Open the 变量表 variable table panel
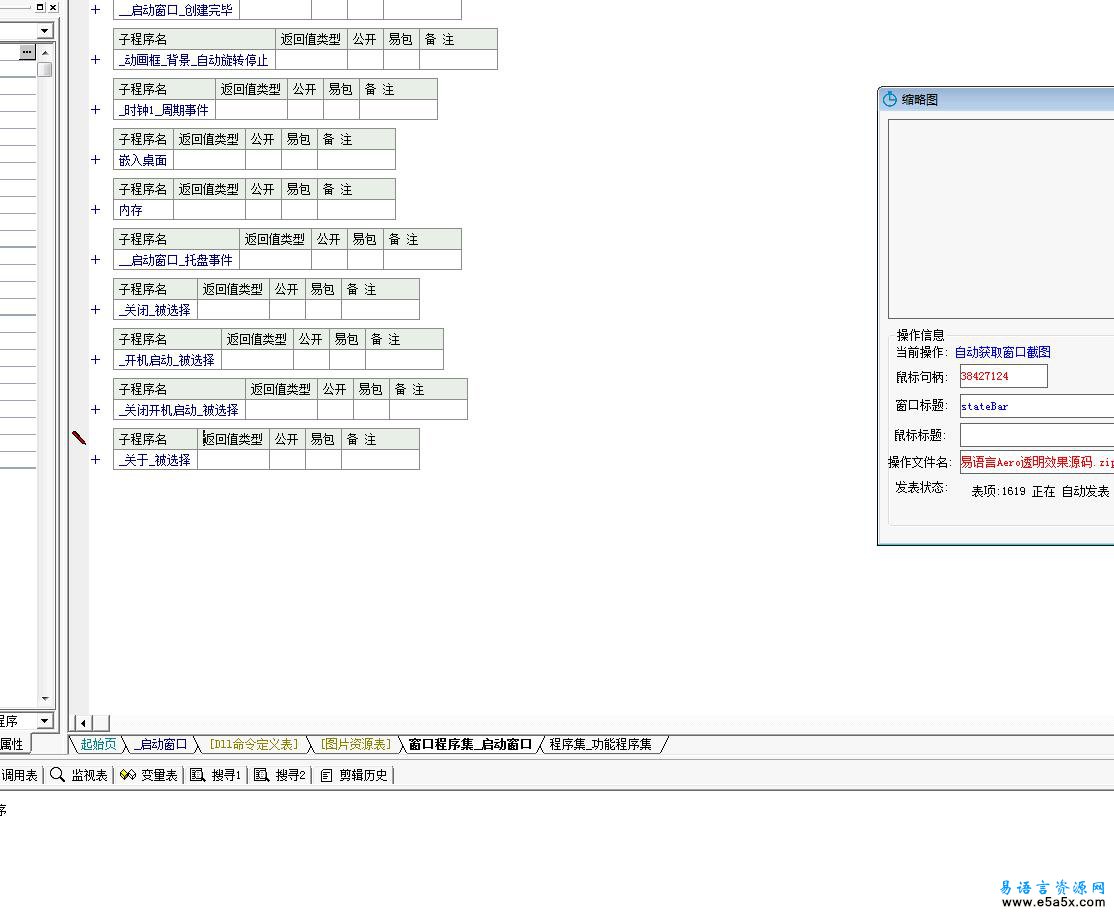This screenshot has width=1114, height=915. [149, 775]
